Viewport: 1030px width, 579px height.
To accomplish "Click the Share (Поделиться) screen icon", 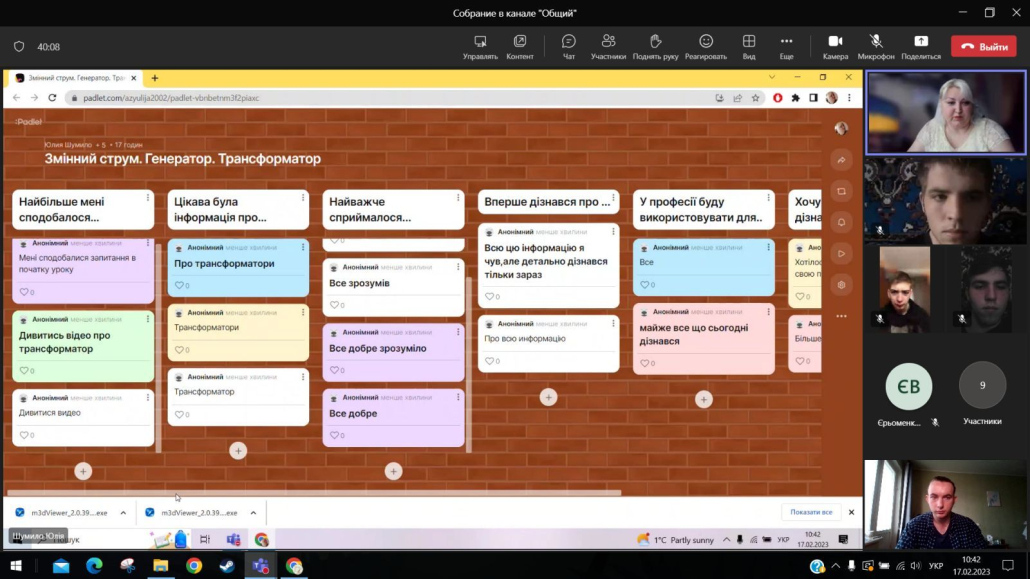I will click(920, 42).
